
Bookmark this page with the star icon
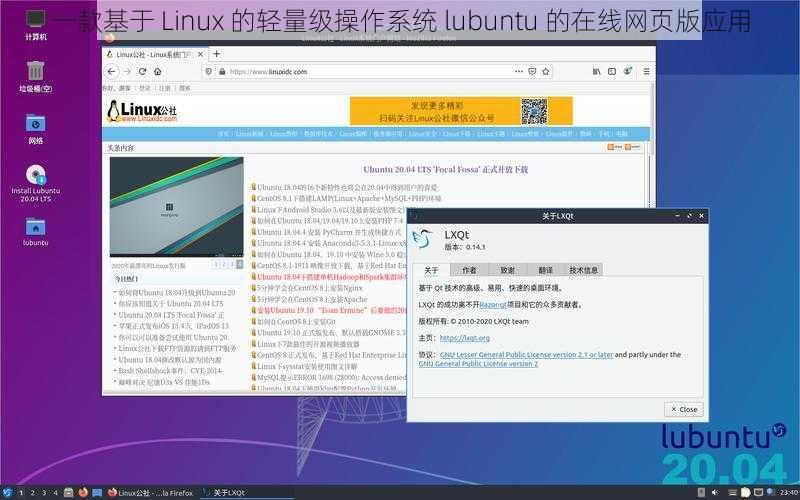coord(546,71)
